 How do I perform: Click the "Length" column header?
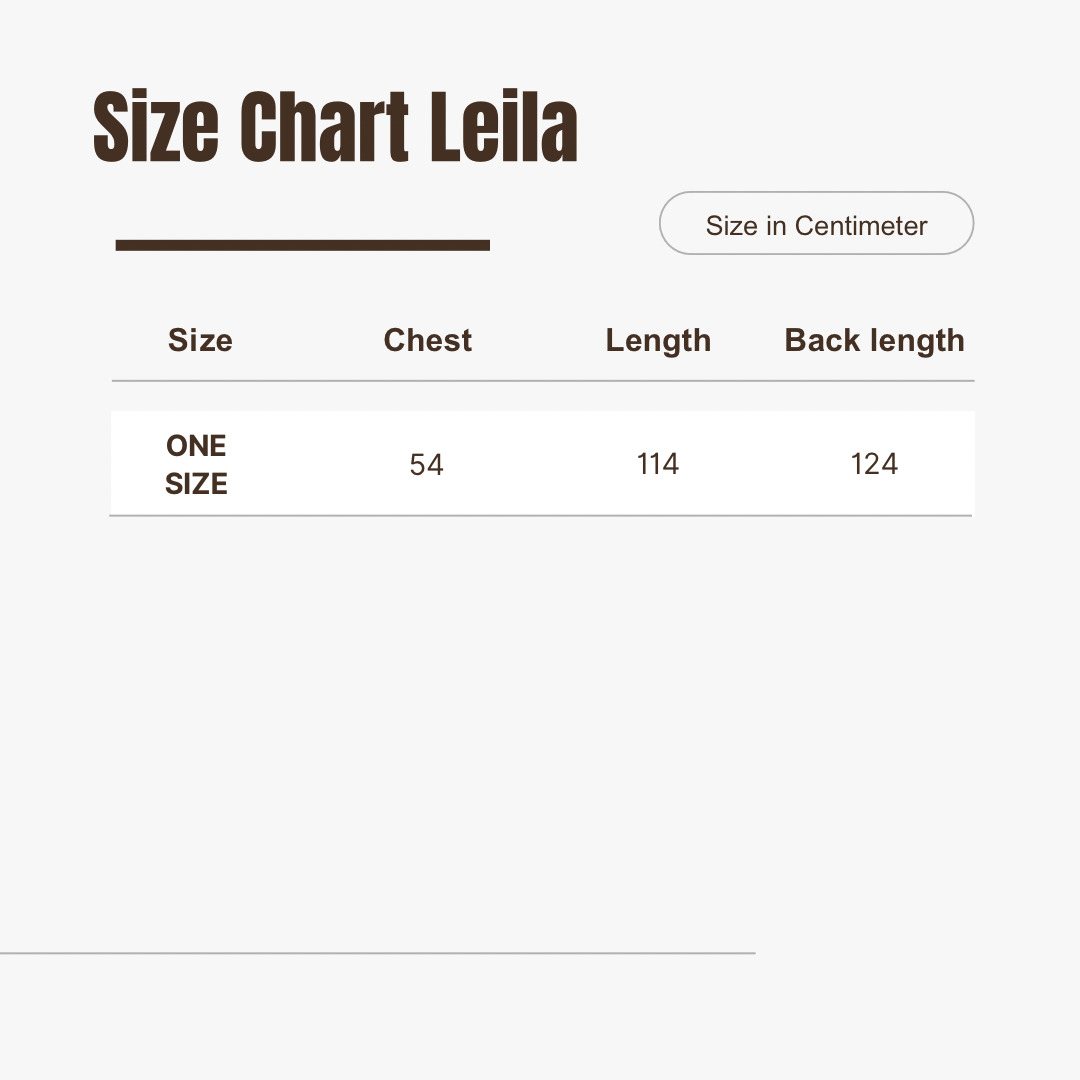(x=658, y=341)
